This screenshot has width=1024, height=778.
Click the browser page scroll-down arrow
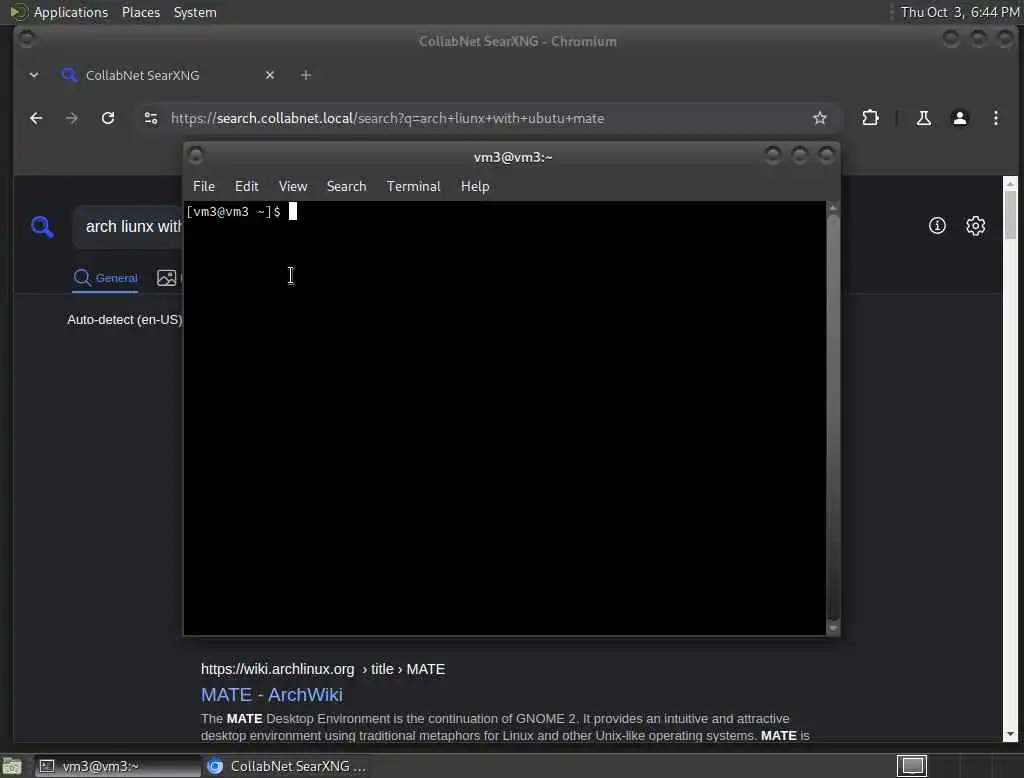coord(1010,734)
